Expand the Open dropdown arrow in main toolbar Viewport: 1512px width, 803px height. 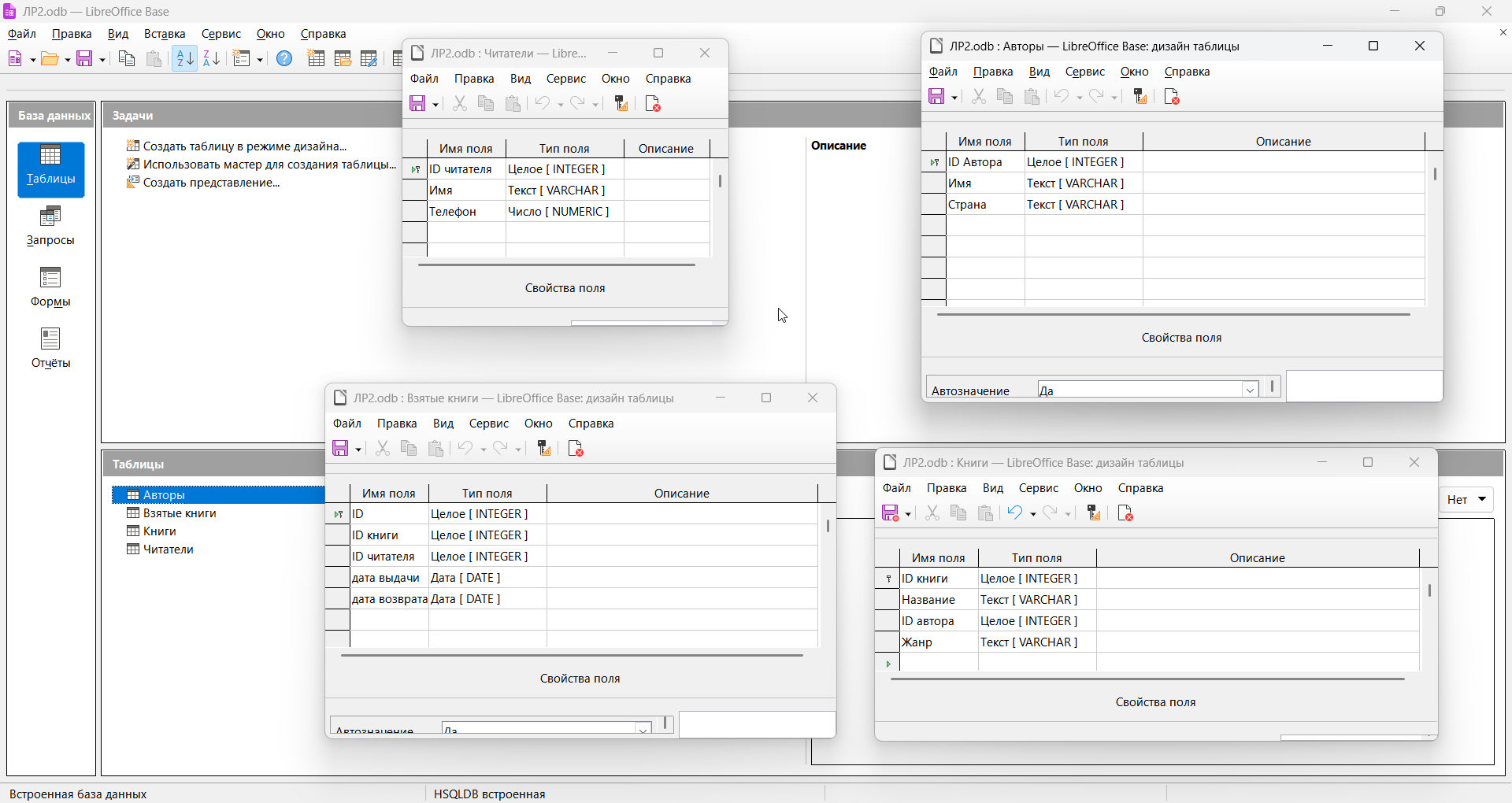tap(67, 60)
